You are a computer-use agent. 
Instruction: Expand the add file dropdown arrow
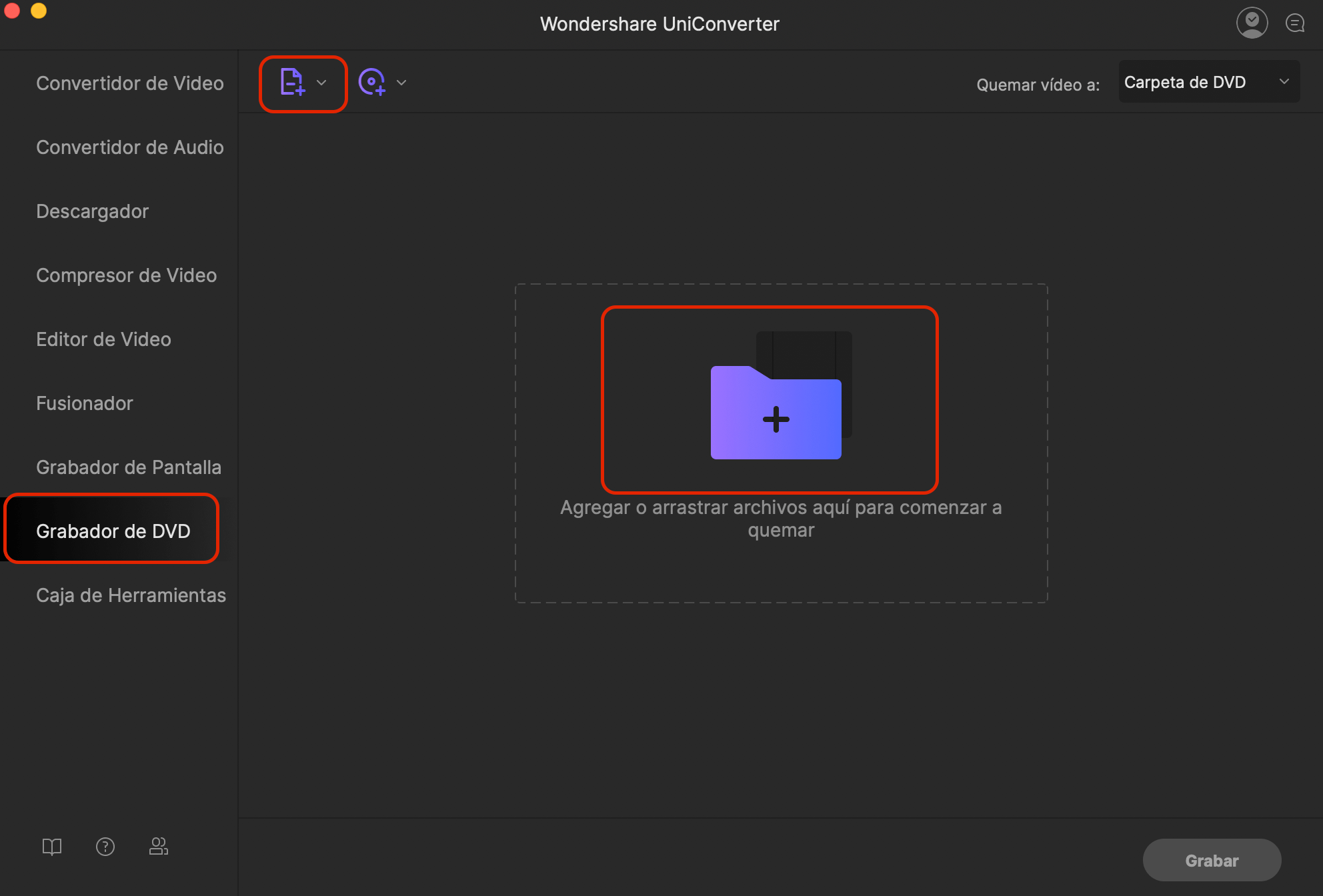click(x=322, y=83)
